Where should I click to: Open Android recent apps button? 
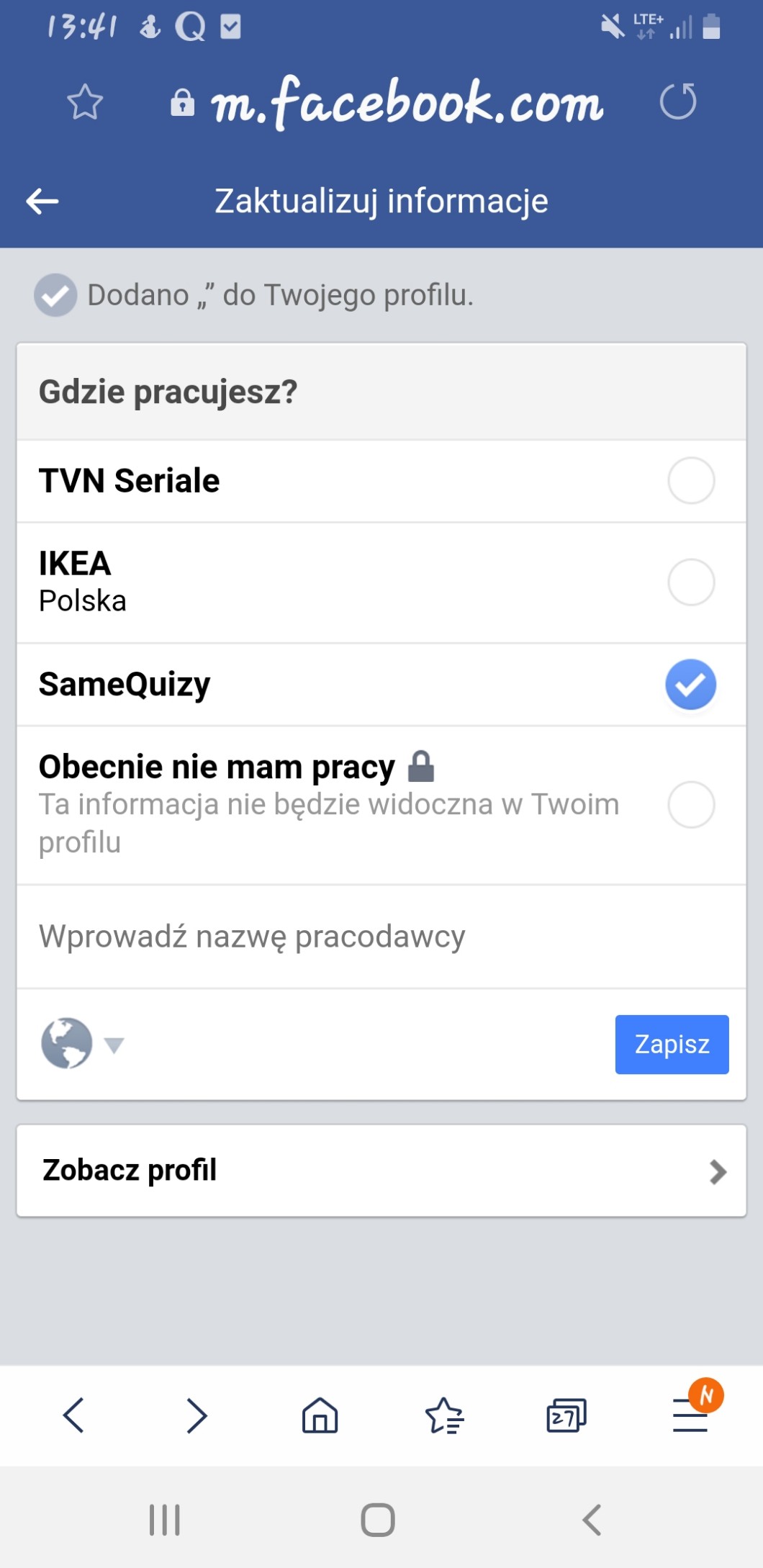(x=165, y=1520)
